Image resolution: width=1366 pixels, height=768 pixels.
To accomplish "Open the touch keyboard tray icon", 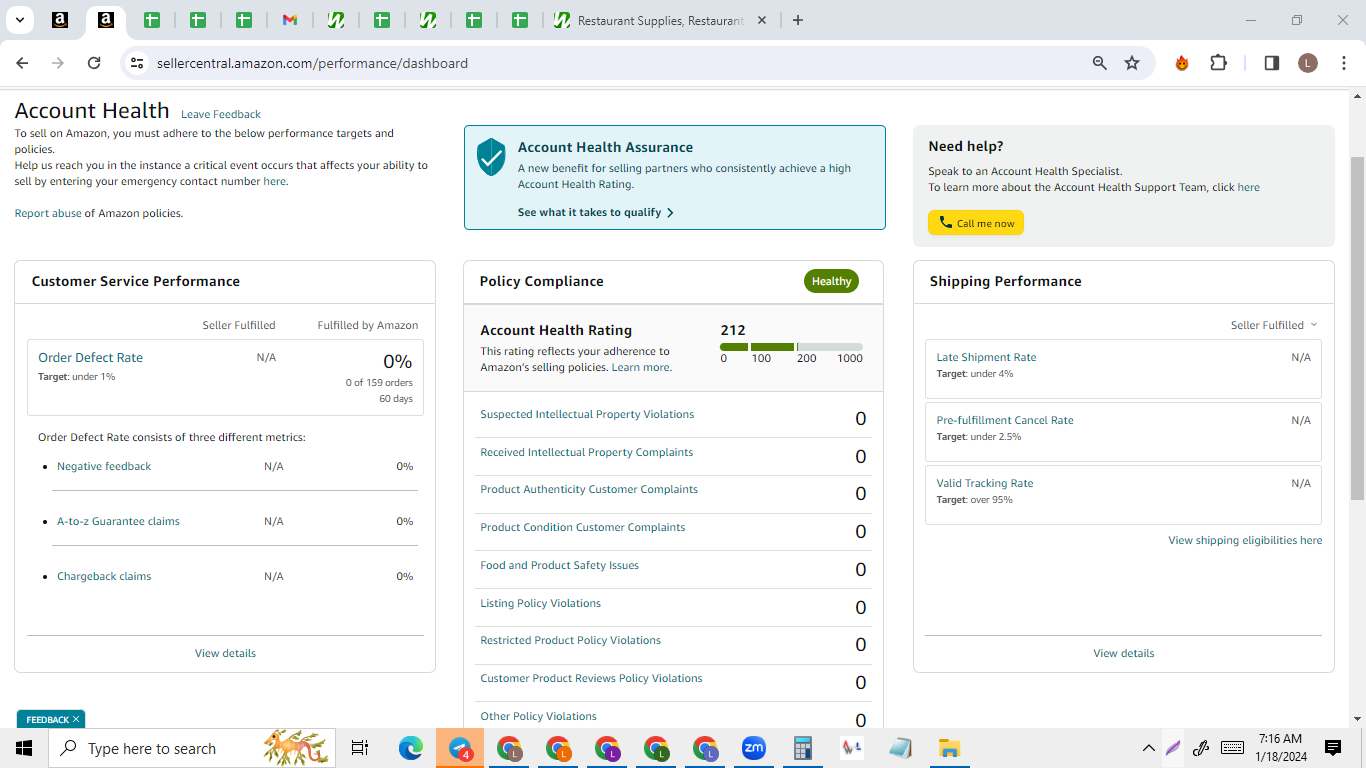I will click(1232, 748).
